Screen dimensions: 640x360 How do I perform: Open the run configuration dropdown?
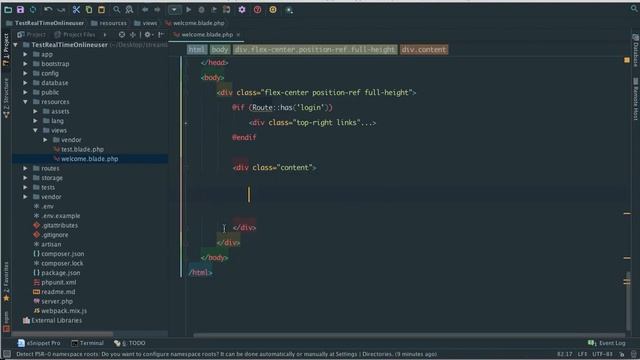pos(174,9)
